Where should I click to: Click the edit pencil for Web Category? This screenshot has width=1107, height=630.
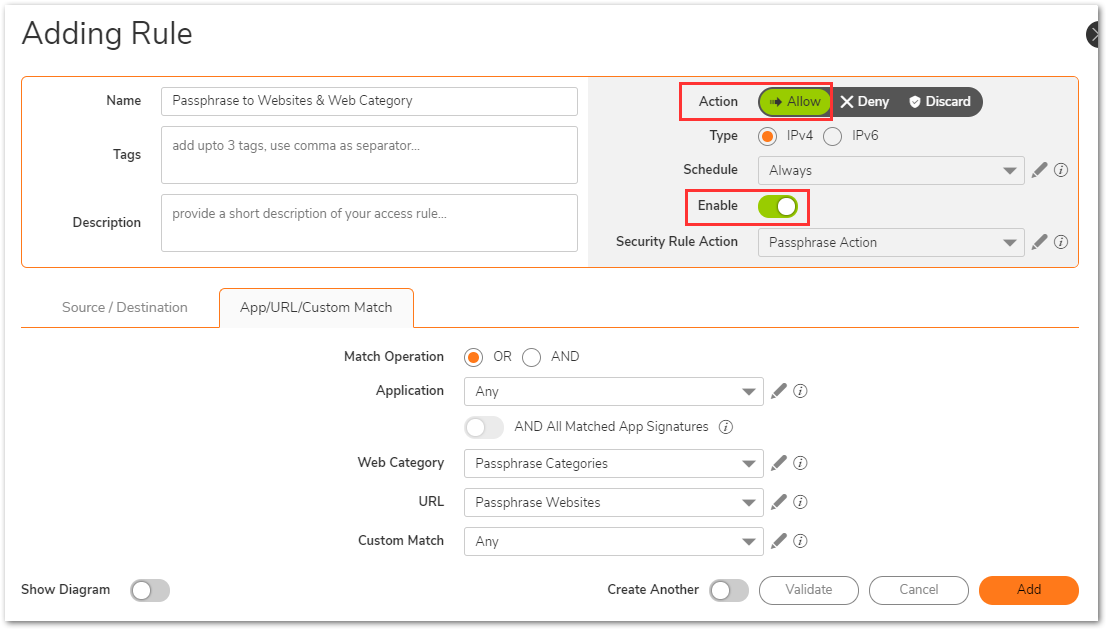[779, 463]
